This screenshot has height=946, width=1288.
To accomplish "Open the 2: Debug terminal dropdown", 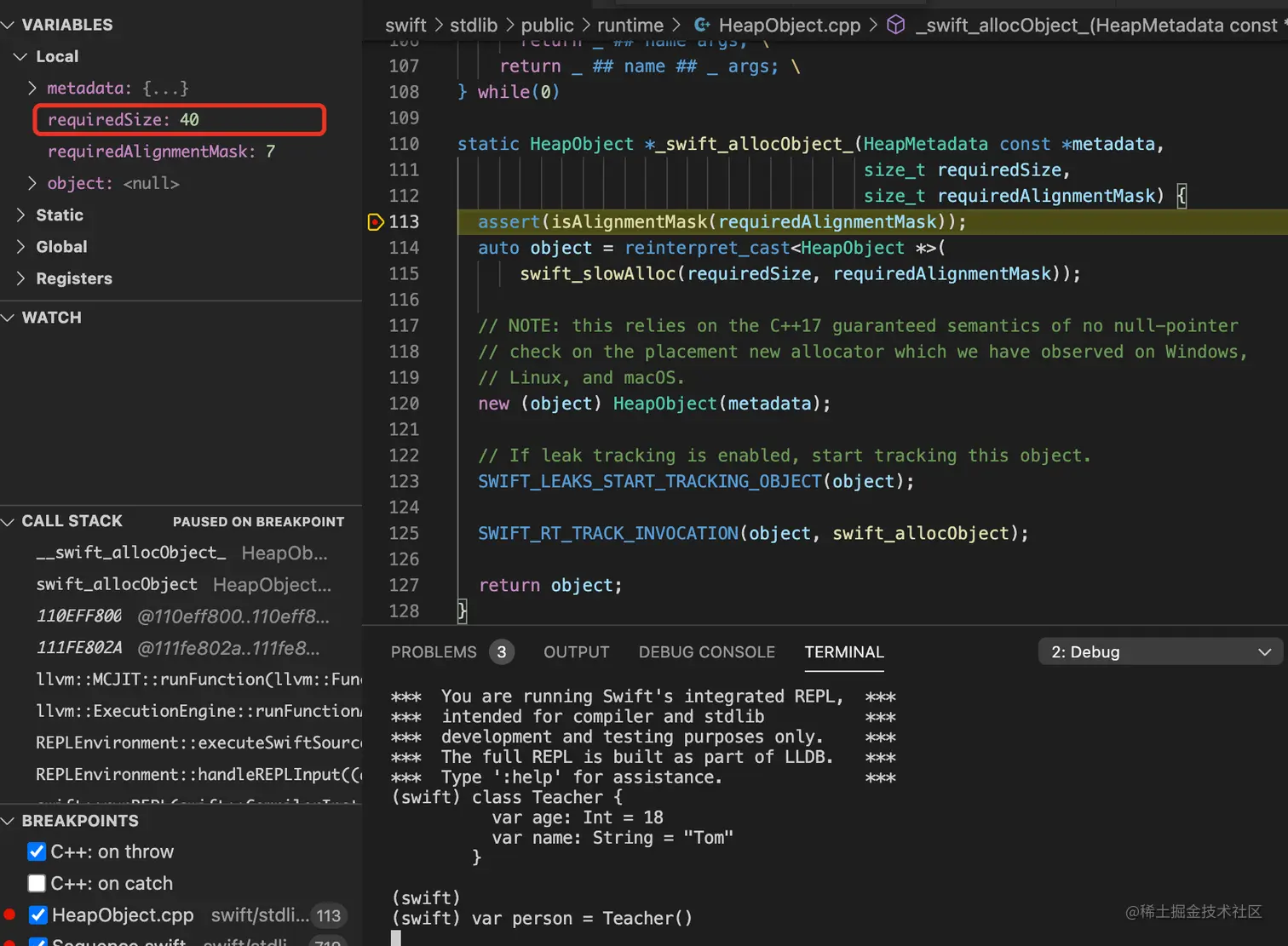I will [x=1159, y=652].
